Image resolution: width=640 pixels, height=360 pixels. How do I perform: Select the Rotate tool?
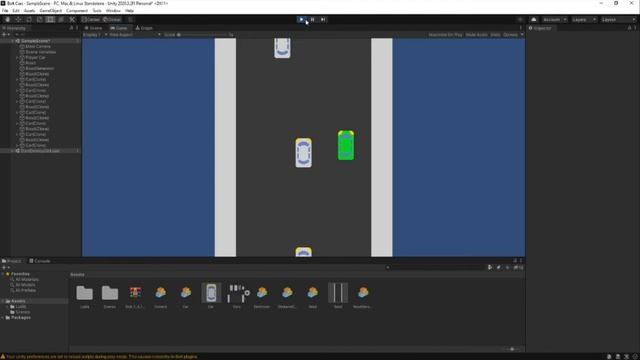point(29,19)
